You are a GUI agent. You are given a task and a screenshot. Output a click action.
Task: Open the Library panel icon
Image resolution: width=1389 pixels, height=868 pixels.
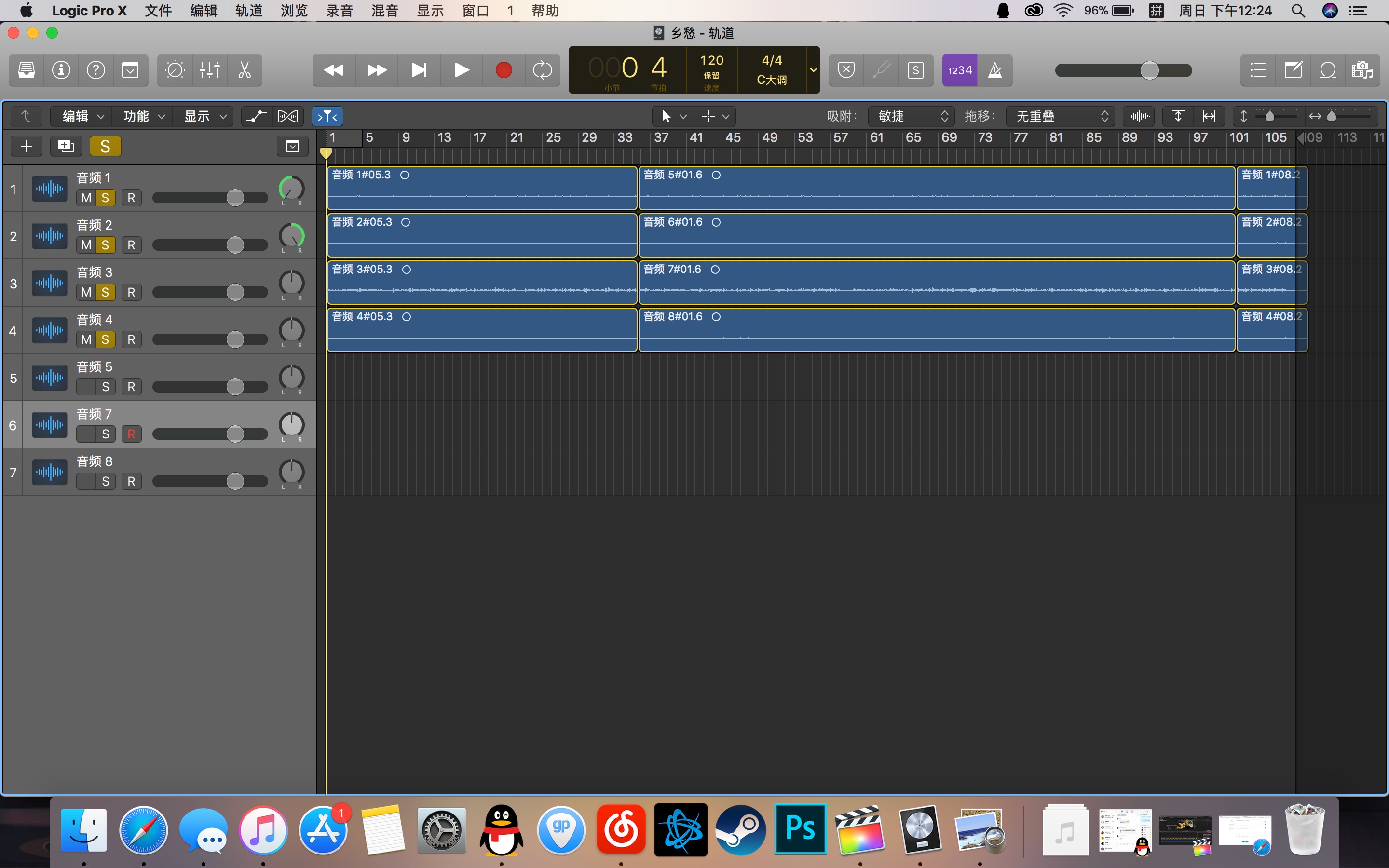point(27,70)
